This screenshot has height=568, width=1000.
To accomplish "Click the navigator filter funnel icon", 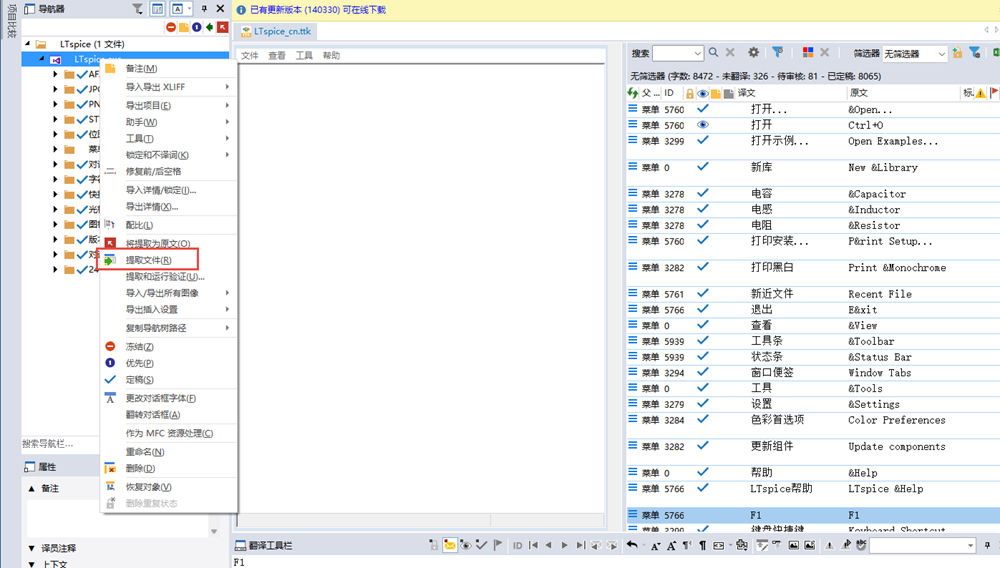I will click(x=137, y=8).
